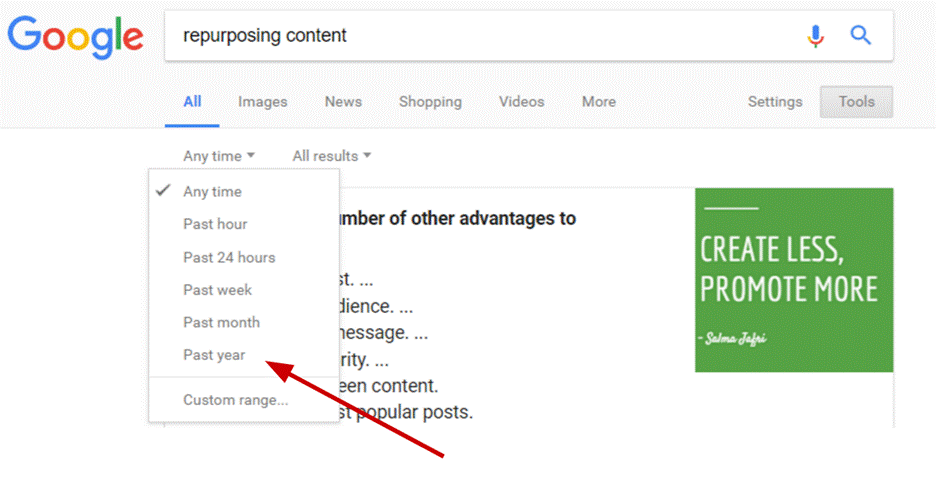The width and height of the screenshot is (936, 486).
Task: Pick Past week in the time menu
Action: point(217,290)
